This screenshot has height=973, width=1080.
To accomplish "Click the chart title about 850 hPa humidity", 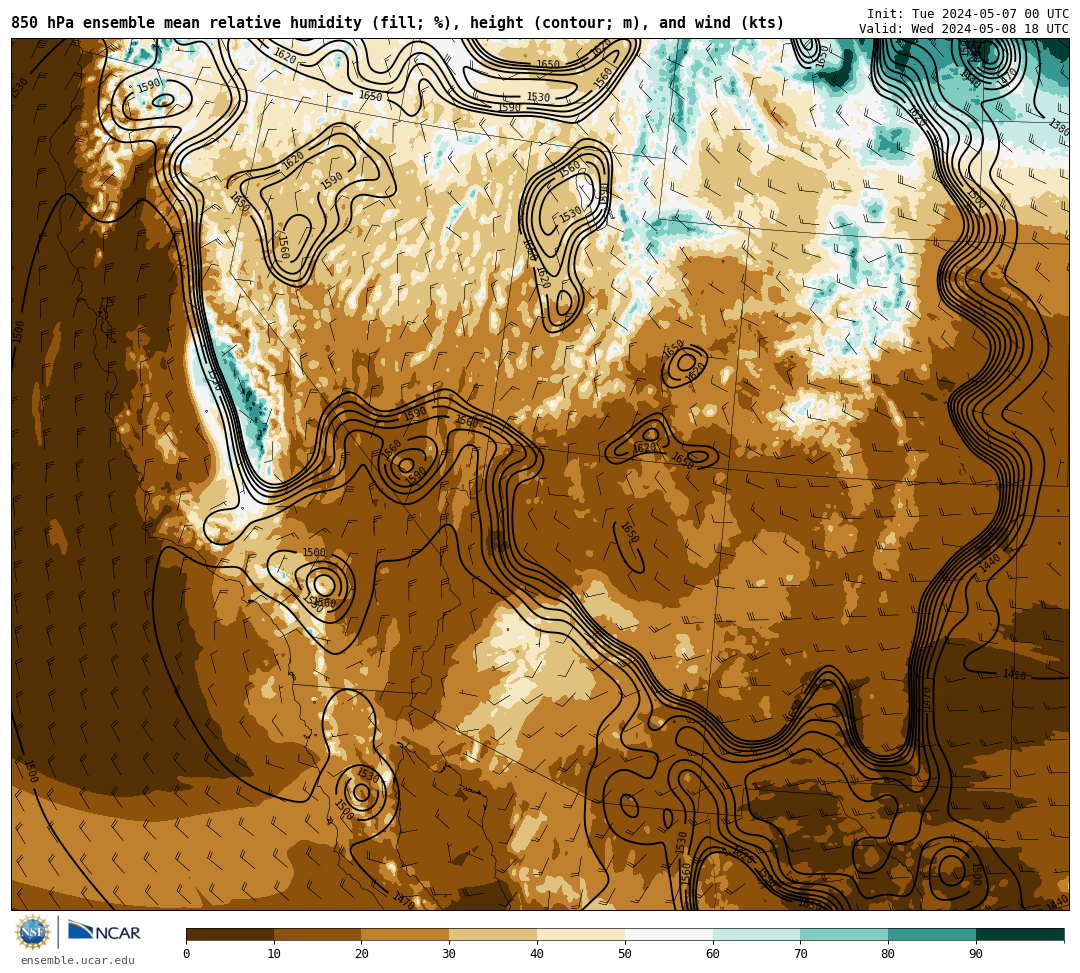I will [397, 23].
